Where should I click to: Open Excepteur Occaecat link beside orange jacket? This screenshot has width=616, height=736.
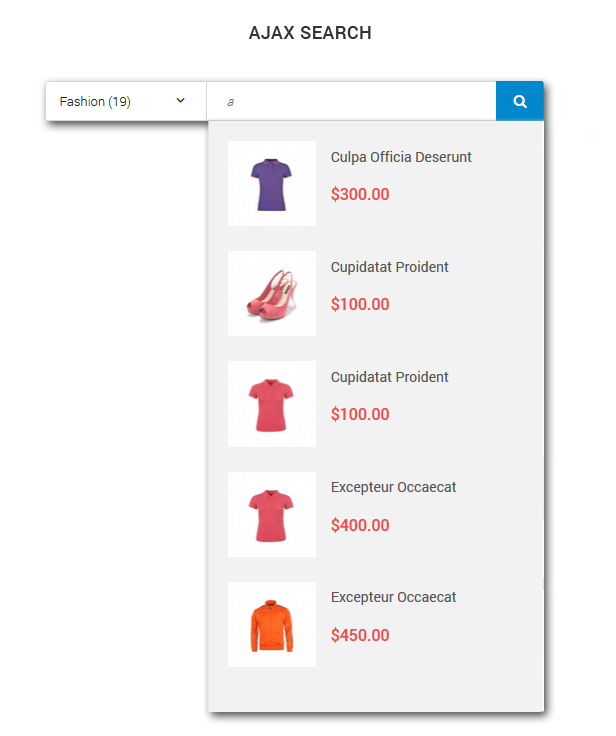(393, 597)
